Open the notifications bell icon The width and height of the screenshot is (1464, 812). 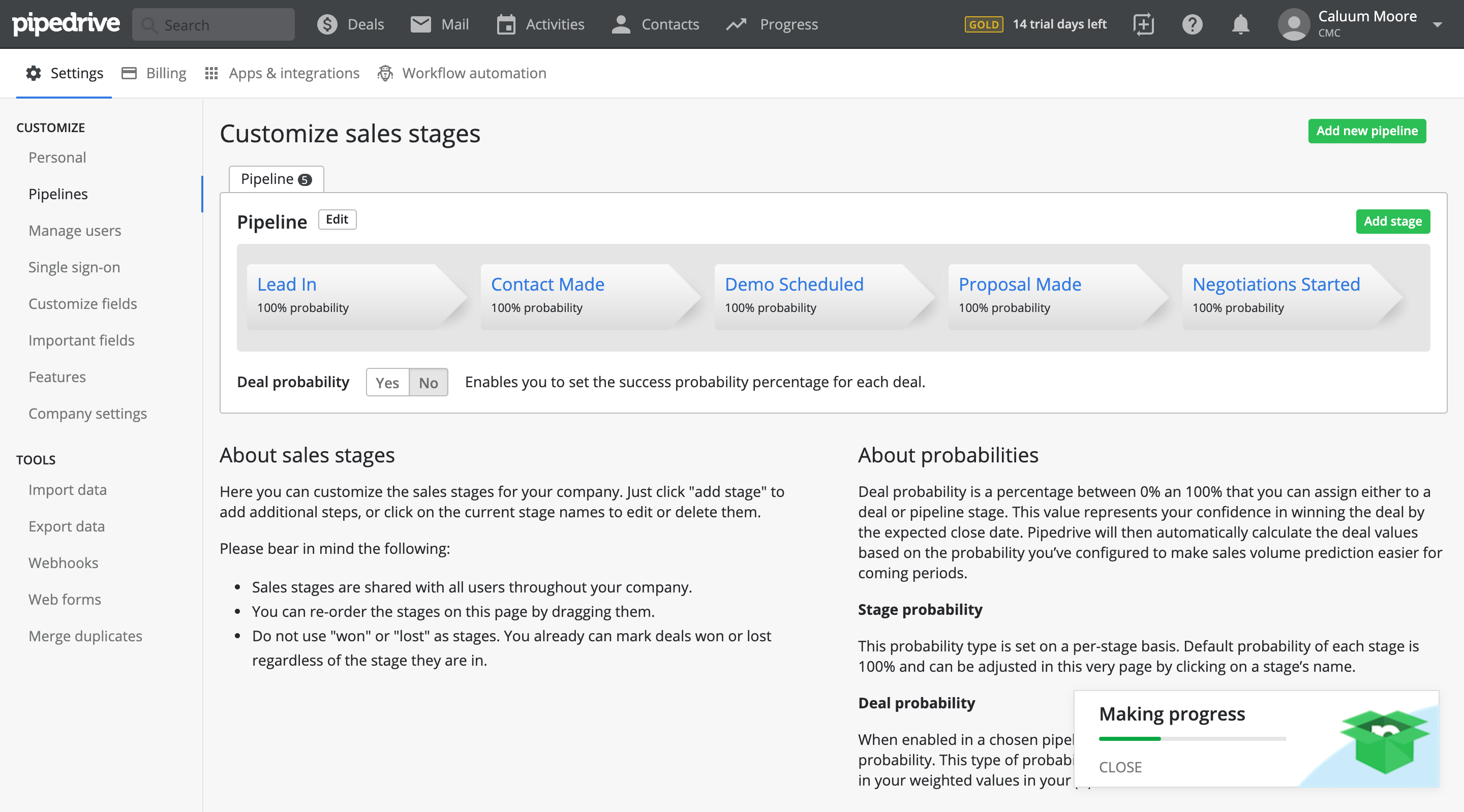pos(1240,24)
